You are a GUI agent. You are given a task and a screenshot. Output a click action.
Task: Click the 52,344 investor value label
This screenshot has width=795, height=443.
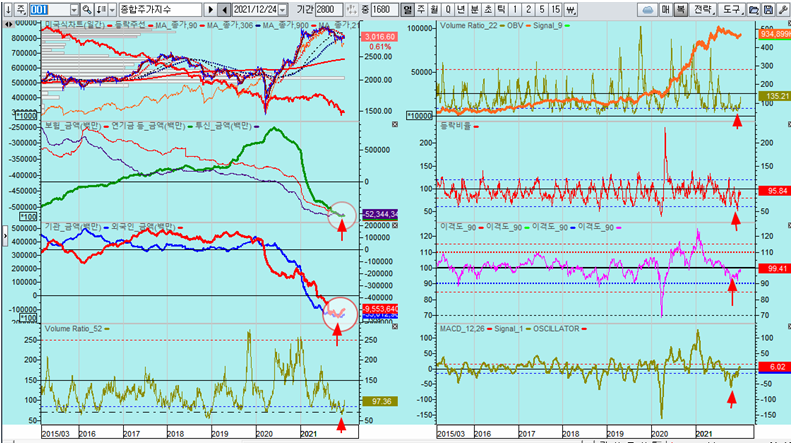pos(358,214)
